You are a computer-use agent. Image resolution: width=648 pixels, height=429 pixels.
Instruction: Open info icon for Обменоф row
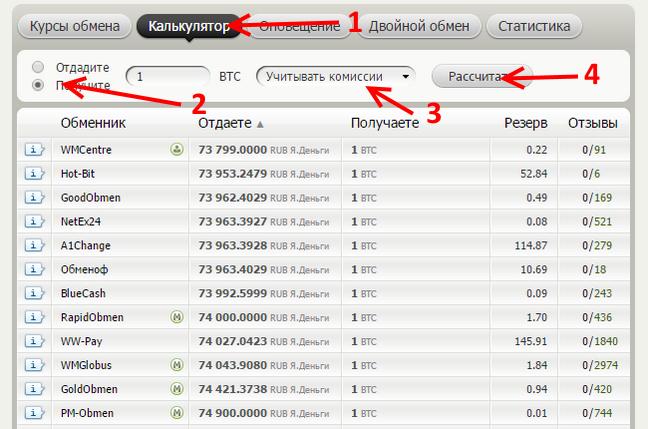pyautogui.click(x=34, y=269)
